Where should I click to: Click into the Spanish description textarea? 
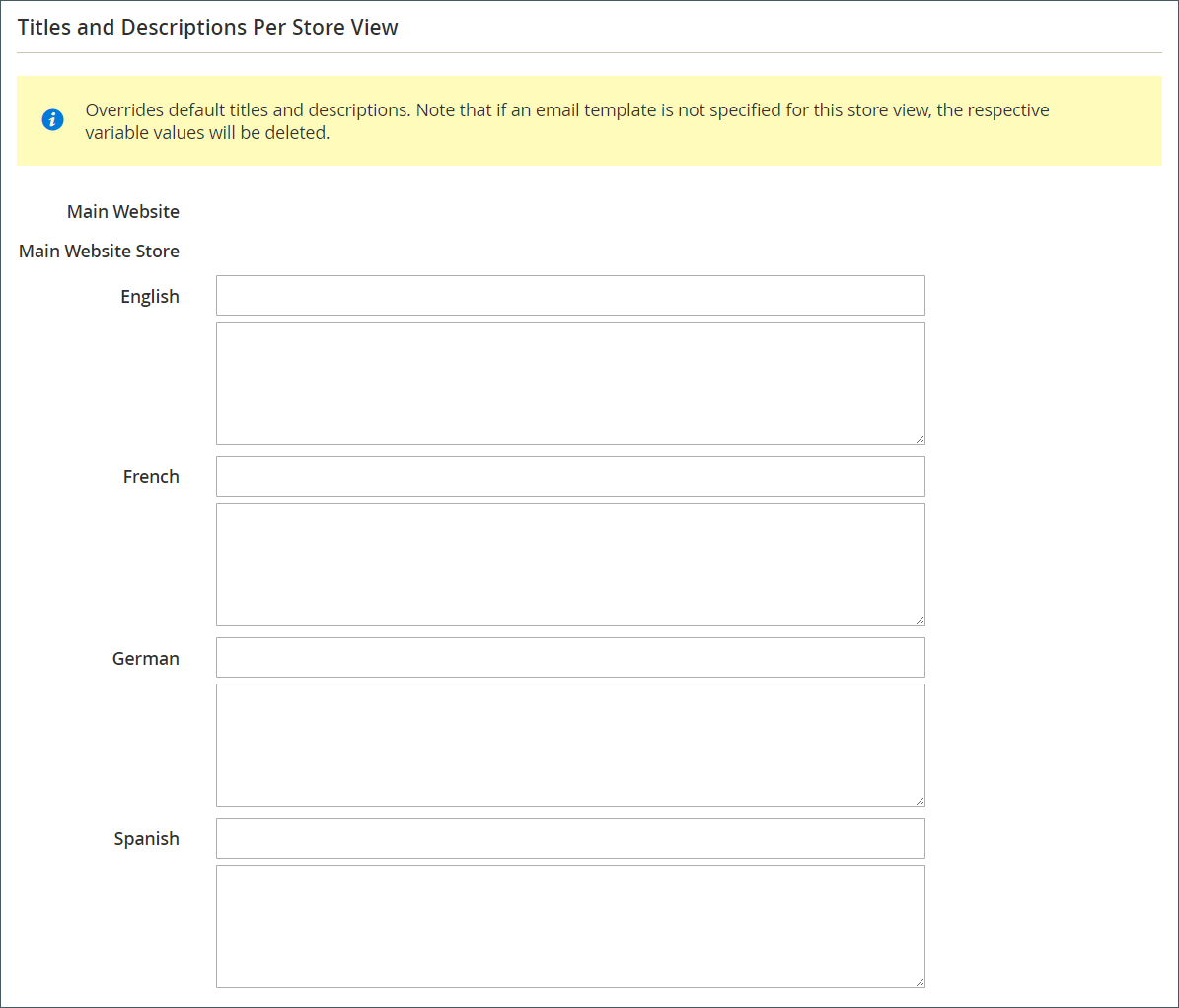[570, 927]
